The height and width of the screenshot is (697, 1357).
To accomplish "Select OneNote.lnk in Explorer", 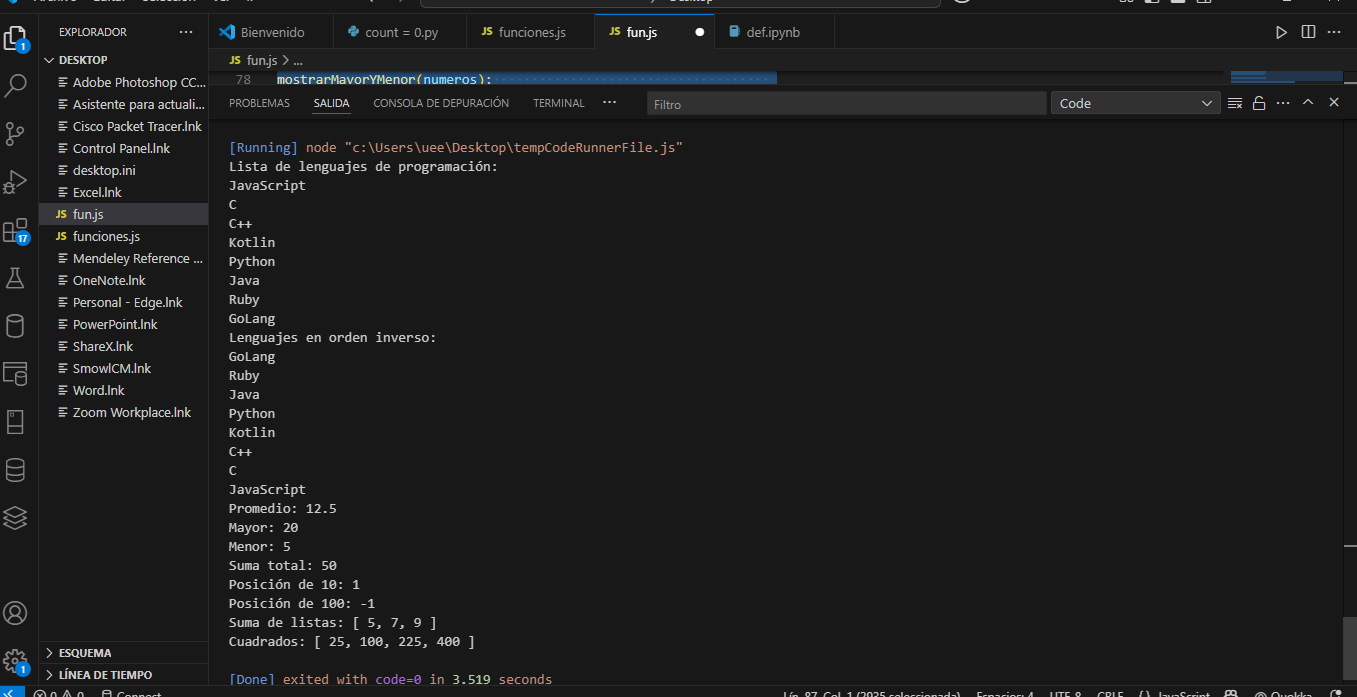I will [x=125, y=280].
